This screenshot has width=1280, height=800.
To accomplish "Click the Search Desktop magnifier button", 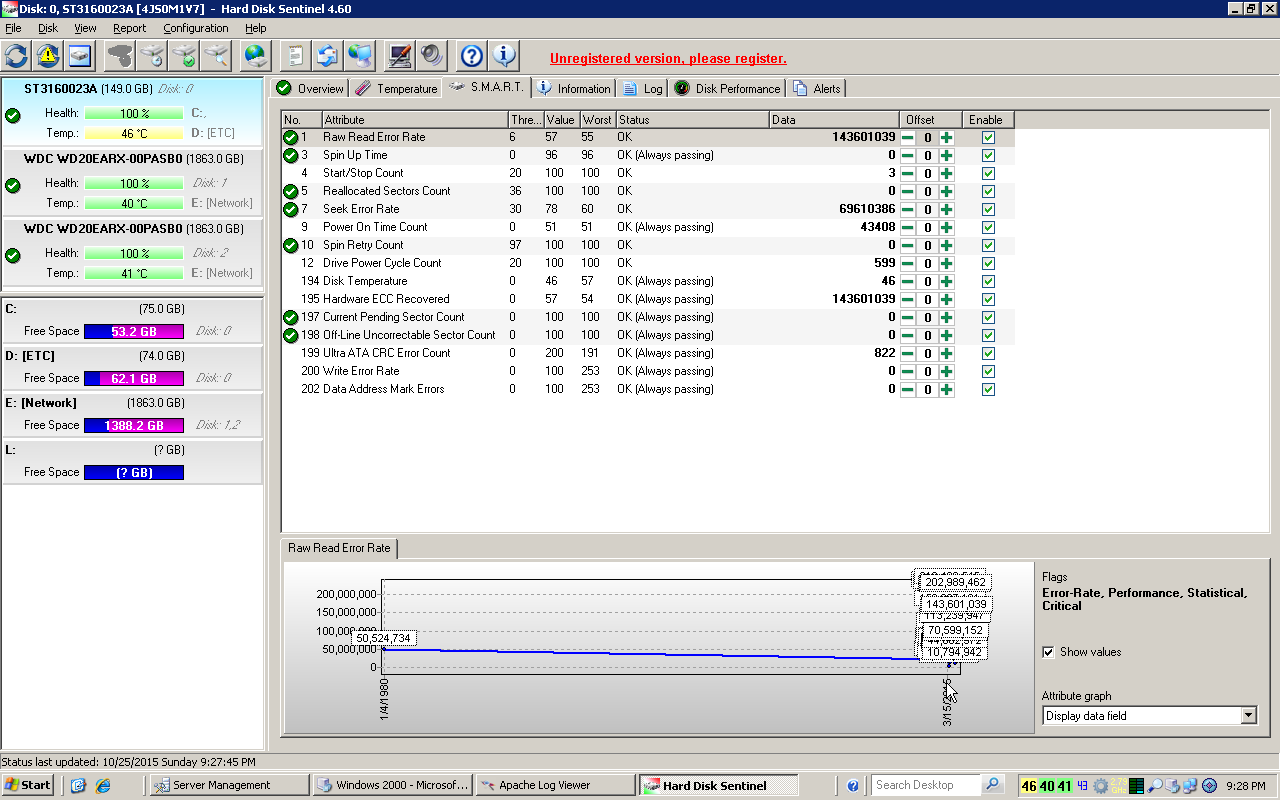I will point(992,785).
